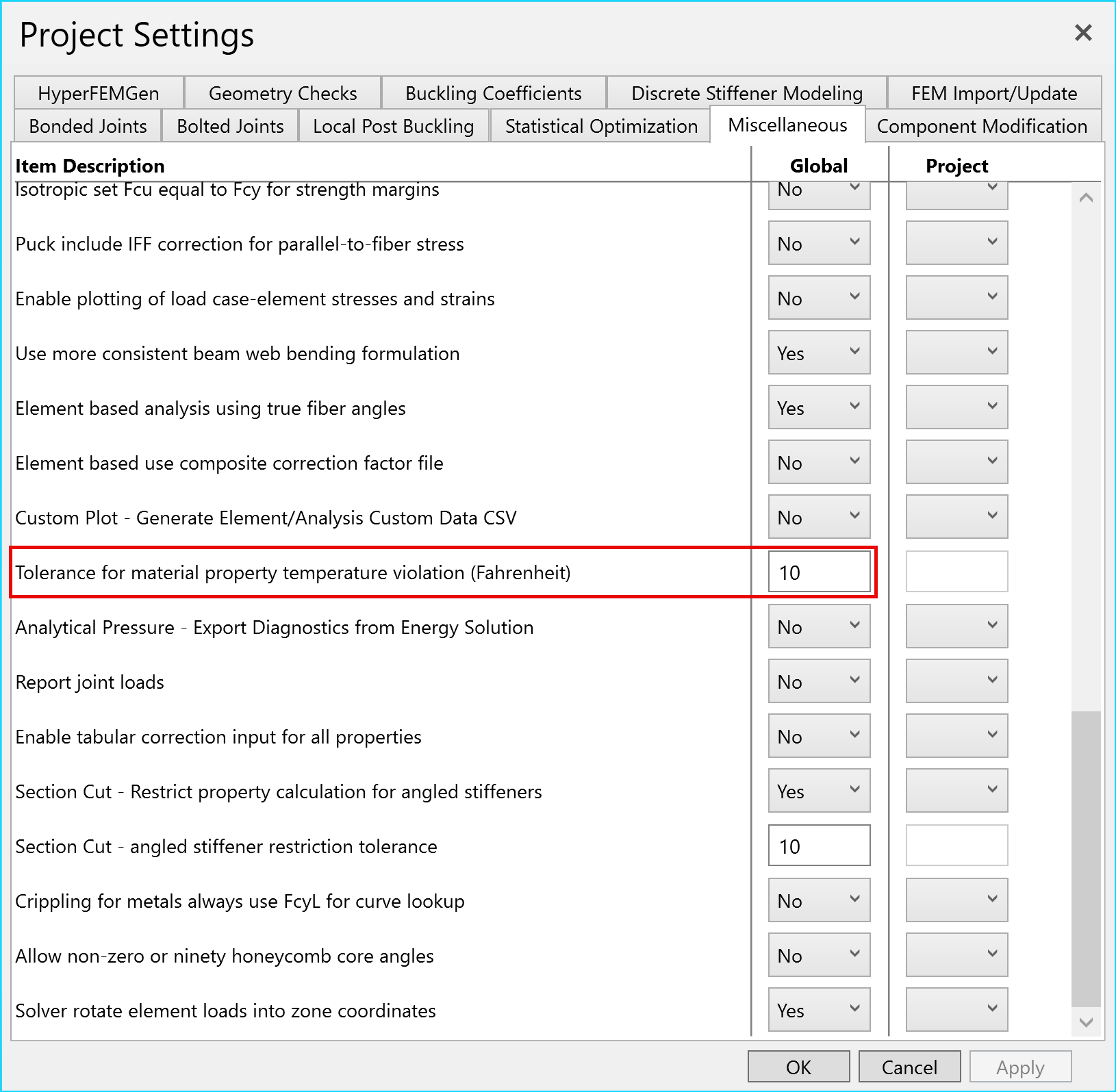Open Project dropdown for Custom Plot CSV
This screenshot has height=1092, width=1116.
coord(956,517)
